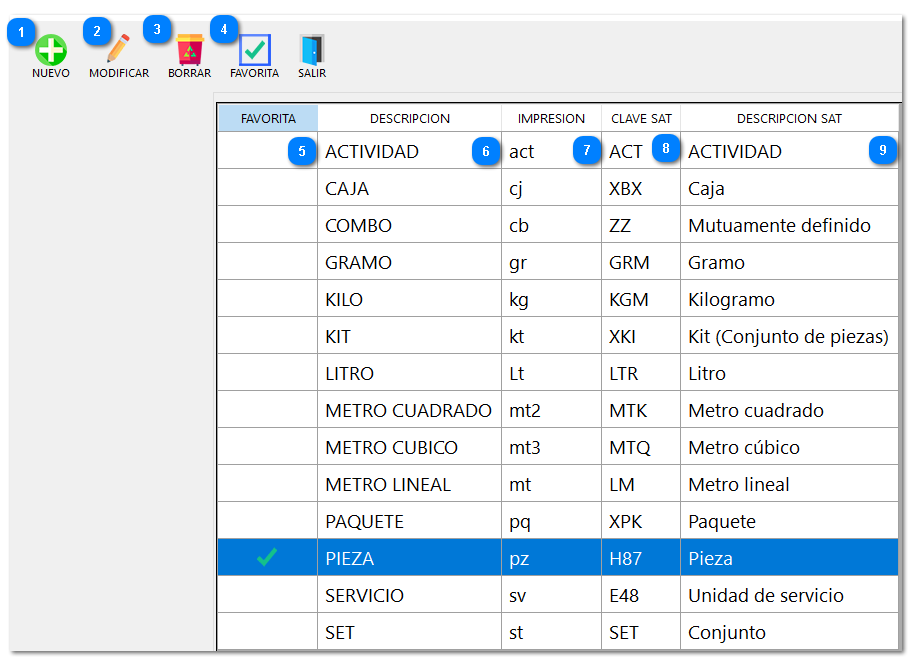Click the 'Mutuamente definido' SAT description cell
The height and width of the screenshot is (660, 911).
779,225
